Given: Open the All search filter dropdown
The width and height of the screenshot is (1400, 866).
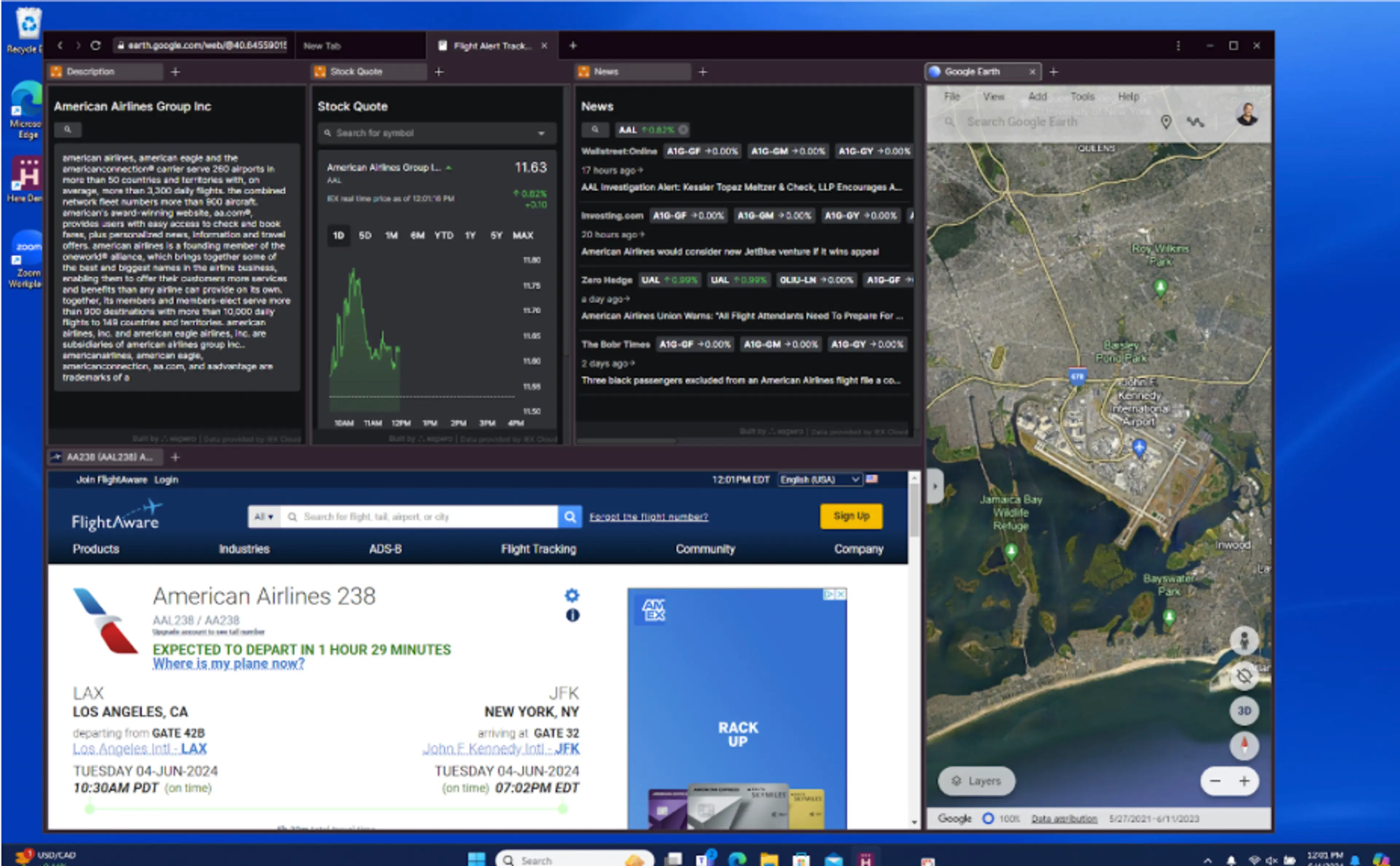Looking at the screenshot, I should pos(264,517).
